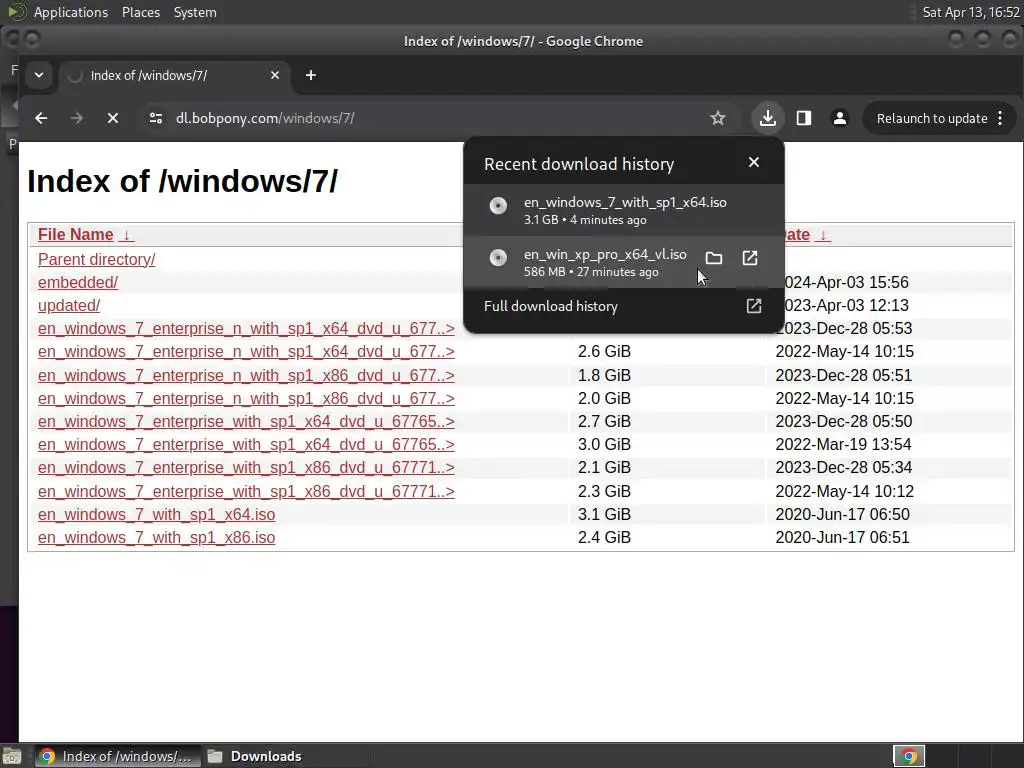View site information icon in address bar

[x=155, y=118]
